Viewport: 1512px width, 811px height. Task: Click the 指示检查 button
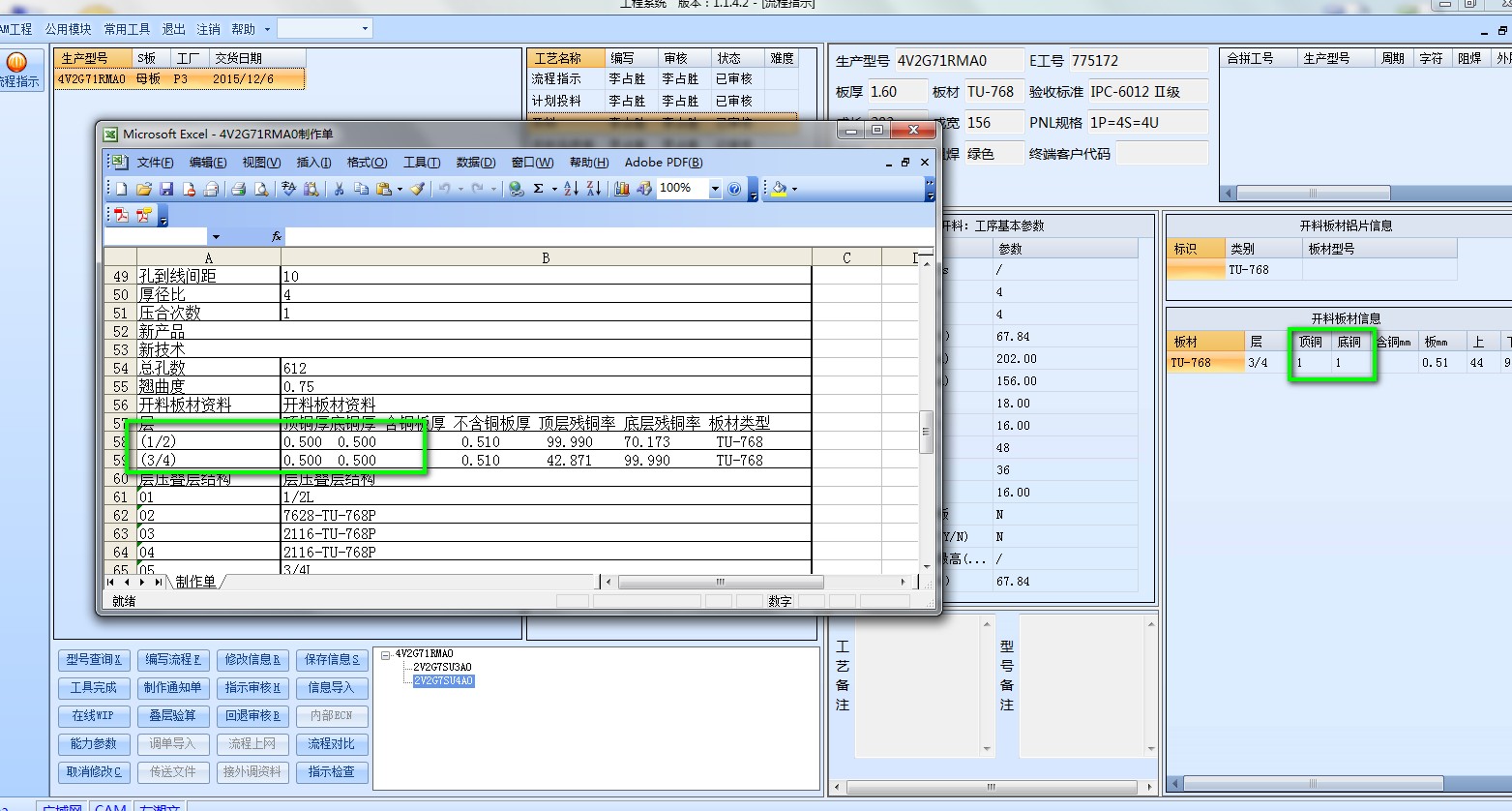[332, 771]
